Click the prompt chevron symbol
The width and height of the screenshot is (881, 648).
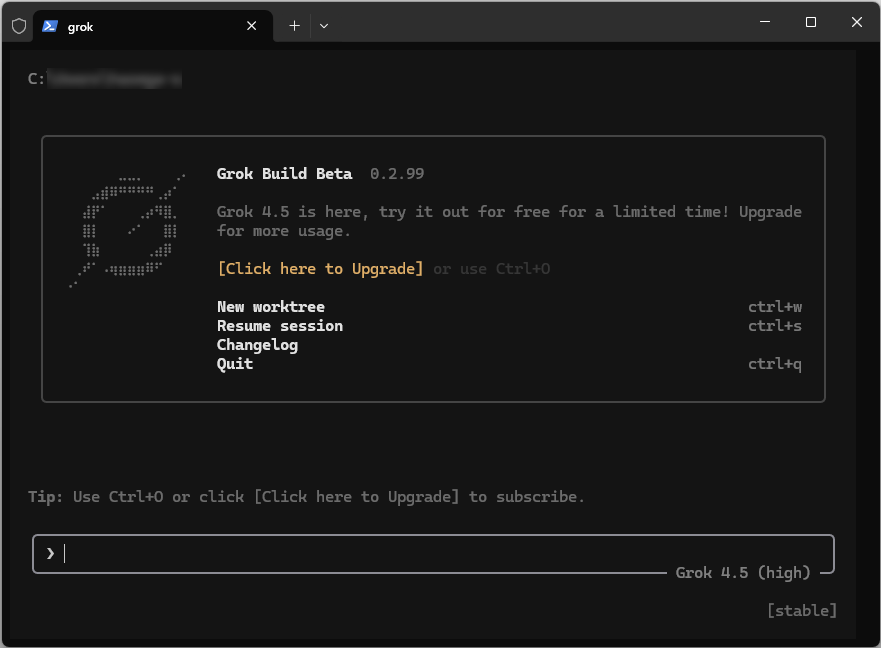pos(51,554)
